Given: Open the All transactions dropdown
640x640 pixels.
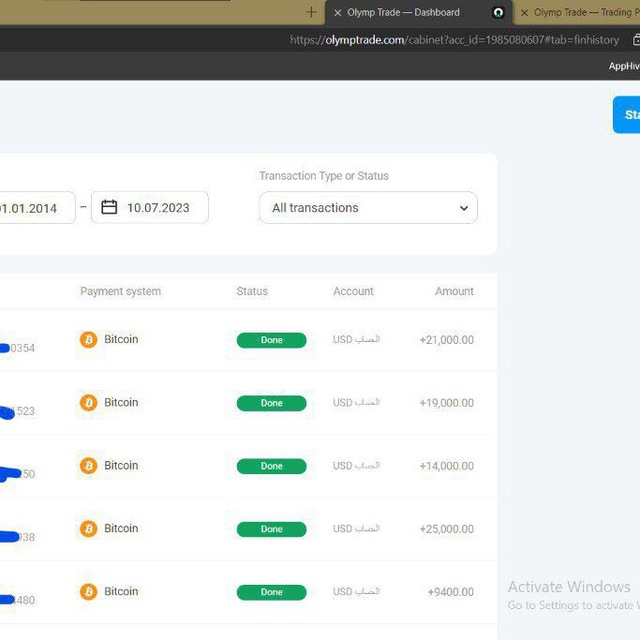Looking at the screenshot, I should pyautogui.click(x=368, y=208).
